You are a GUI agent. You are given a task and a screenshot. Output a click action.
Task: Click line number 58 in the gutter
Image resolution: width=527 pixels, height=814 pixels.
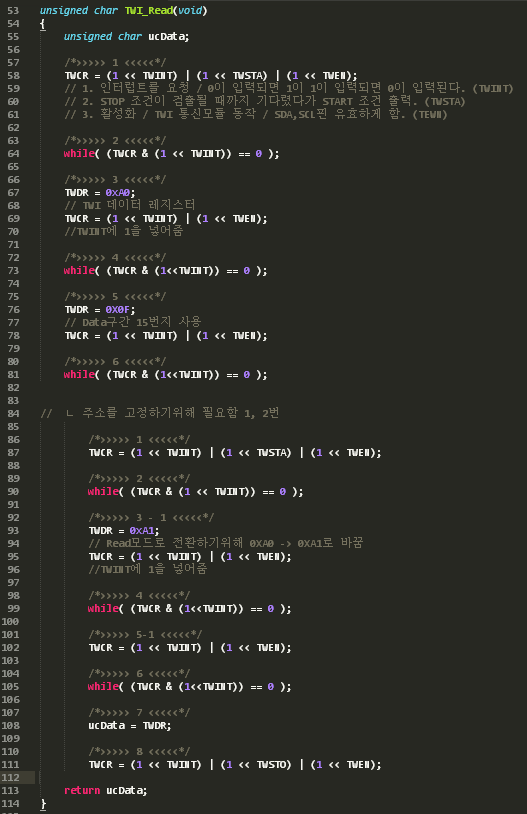pos(13,76)
